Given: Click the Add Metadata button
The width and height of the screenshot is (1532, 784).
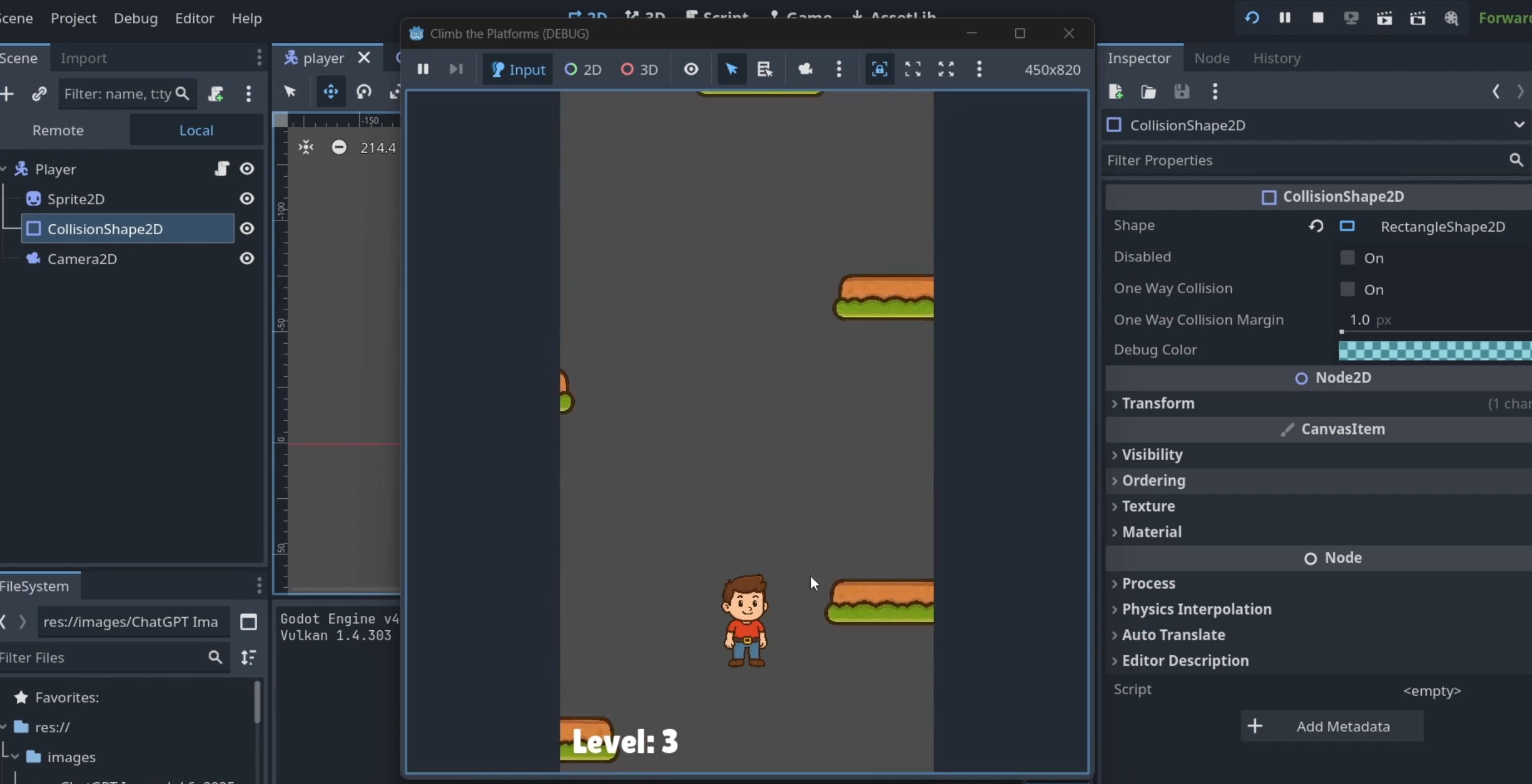Looking at the screenshot, I should (x=1331, y=726).
